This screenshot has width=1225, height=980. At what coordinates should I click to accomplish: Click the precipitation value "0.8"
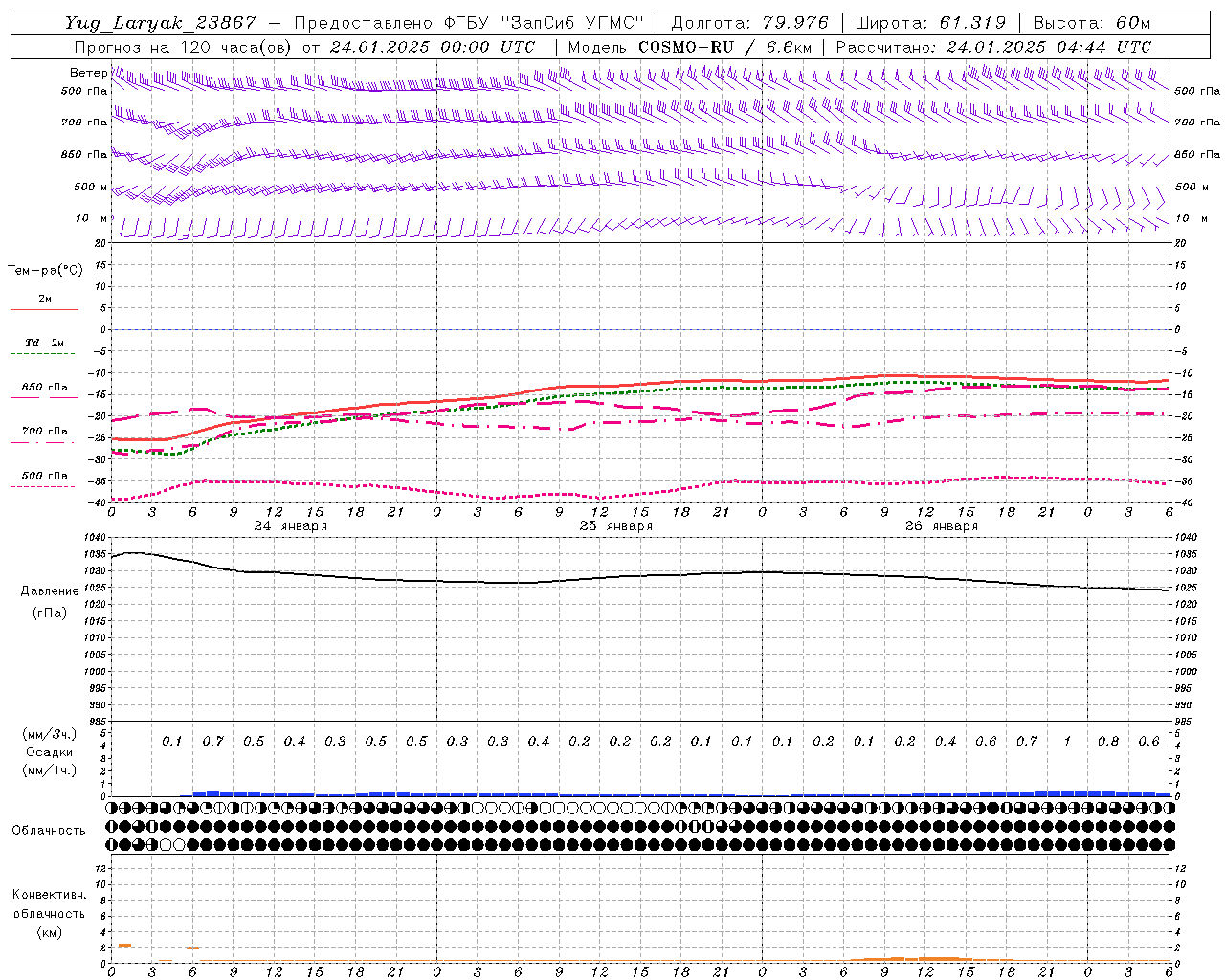(1108, 742)
